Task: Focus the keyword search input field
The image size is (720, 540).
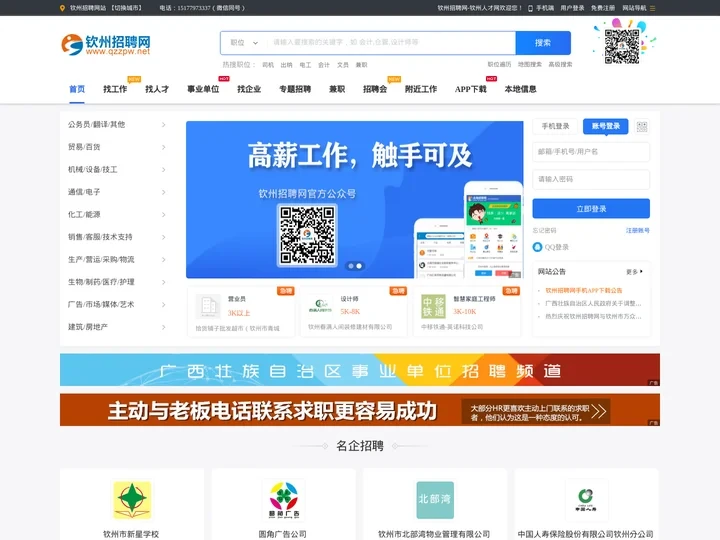Action: [x=391, y=43]
